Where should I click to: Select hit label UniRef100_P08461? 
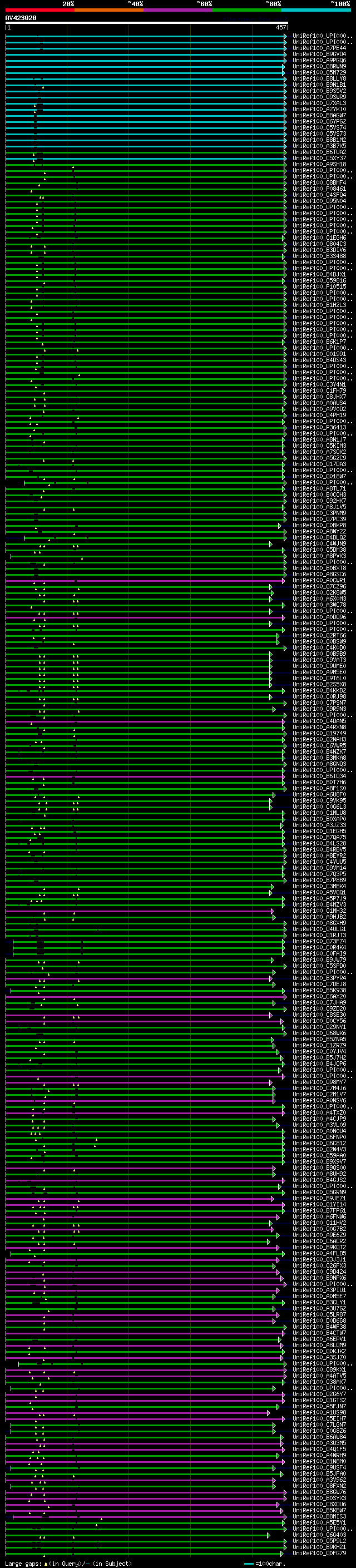coord(319,189)
